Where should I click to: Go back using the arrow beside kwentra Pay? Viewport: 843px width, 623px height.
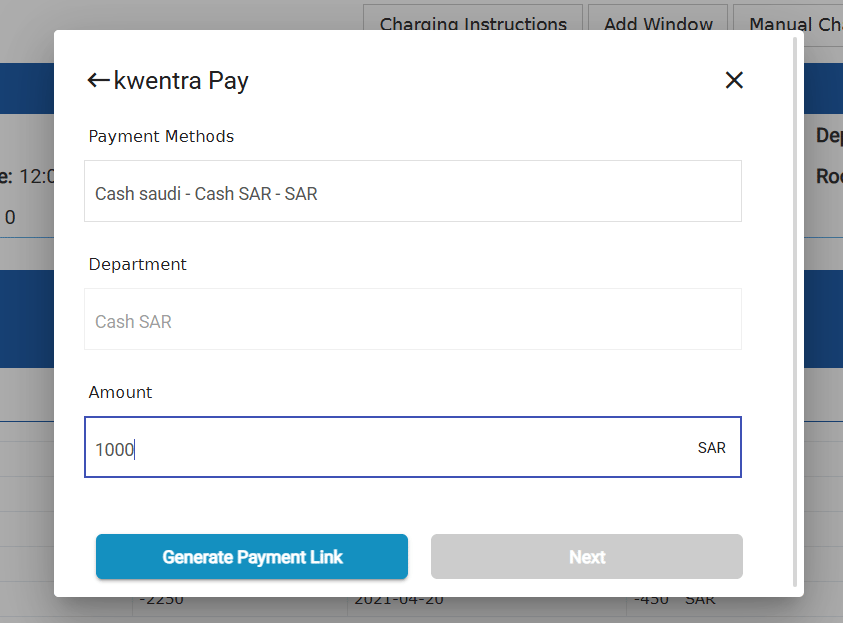pyautogui.click(x=98, y=81)
